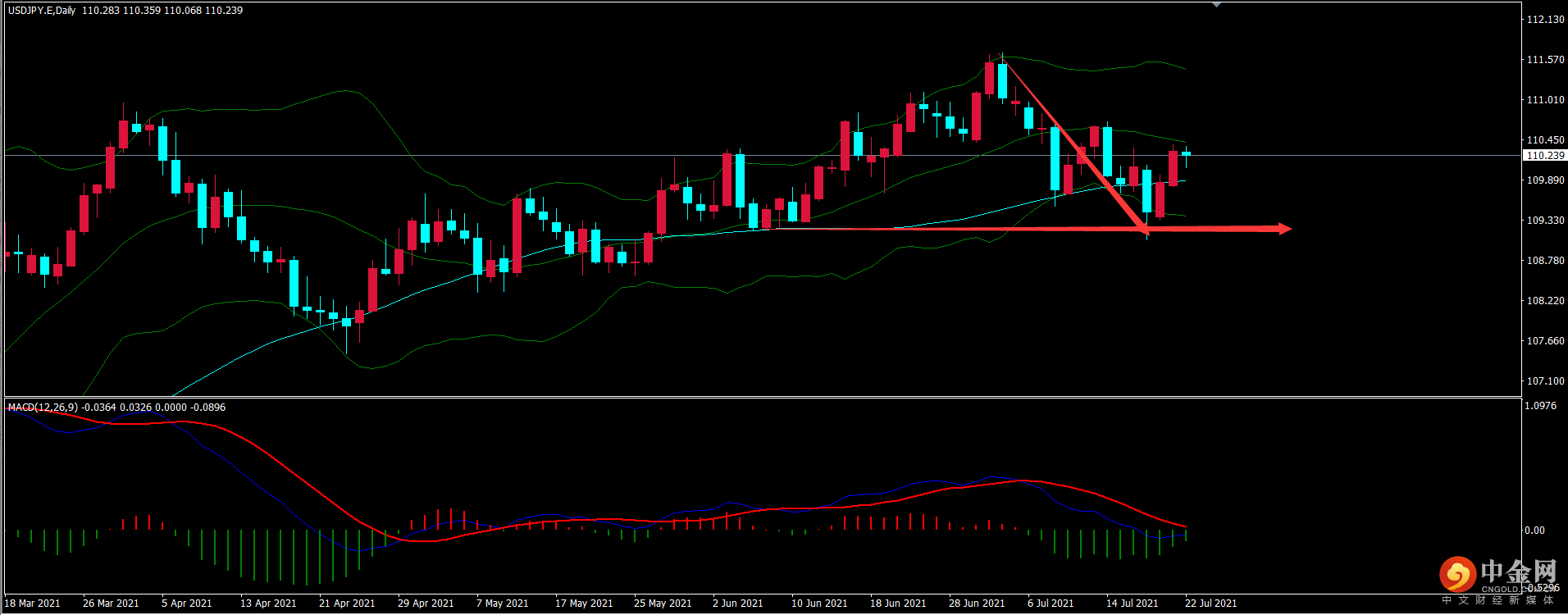The image size is (1568, 615).
Task: Click the 111.570 price axis label
Action: click(1545, 60)
